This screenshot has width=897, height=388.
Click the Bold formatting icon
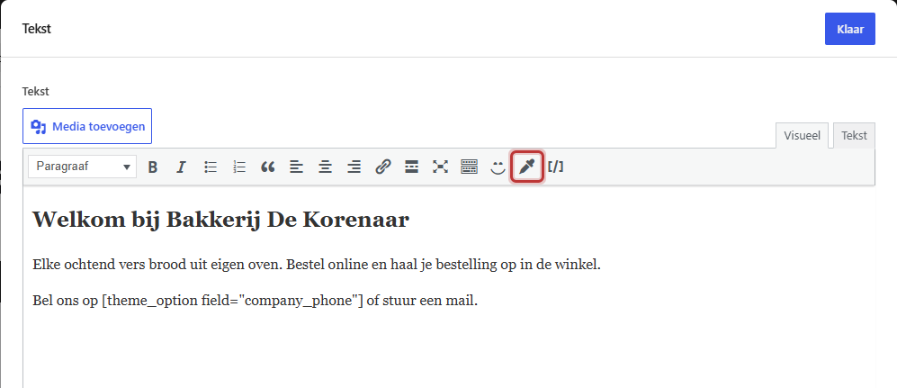point(152,167)
